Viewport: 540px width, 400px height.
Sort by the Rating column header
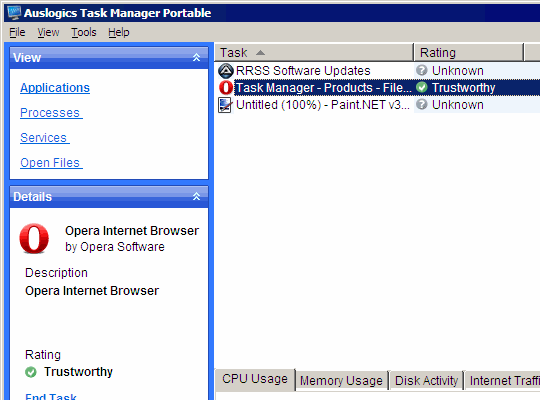coord(468,53)
